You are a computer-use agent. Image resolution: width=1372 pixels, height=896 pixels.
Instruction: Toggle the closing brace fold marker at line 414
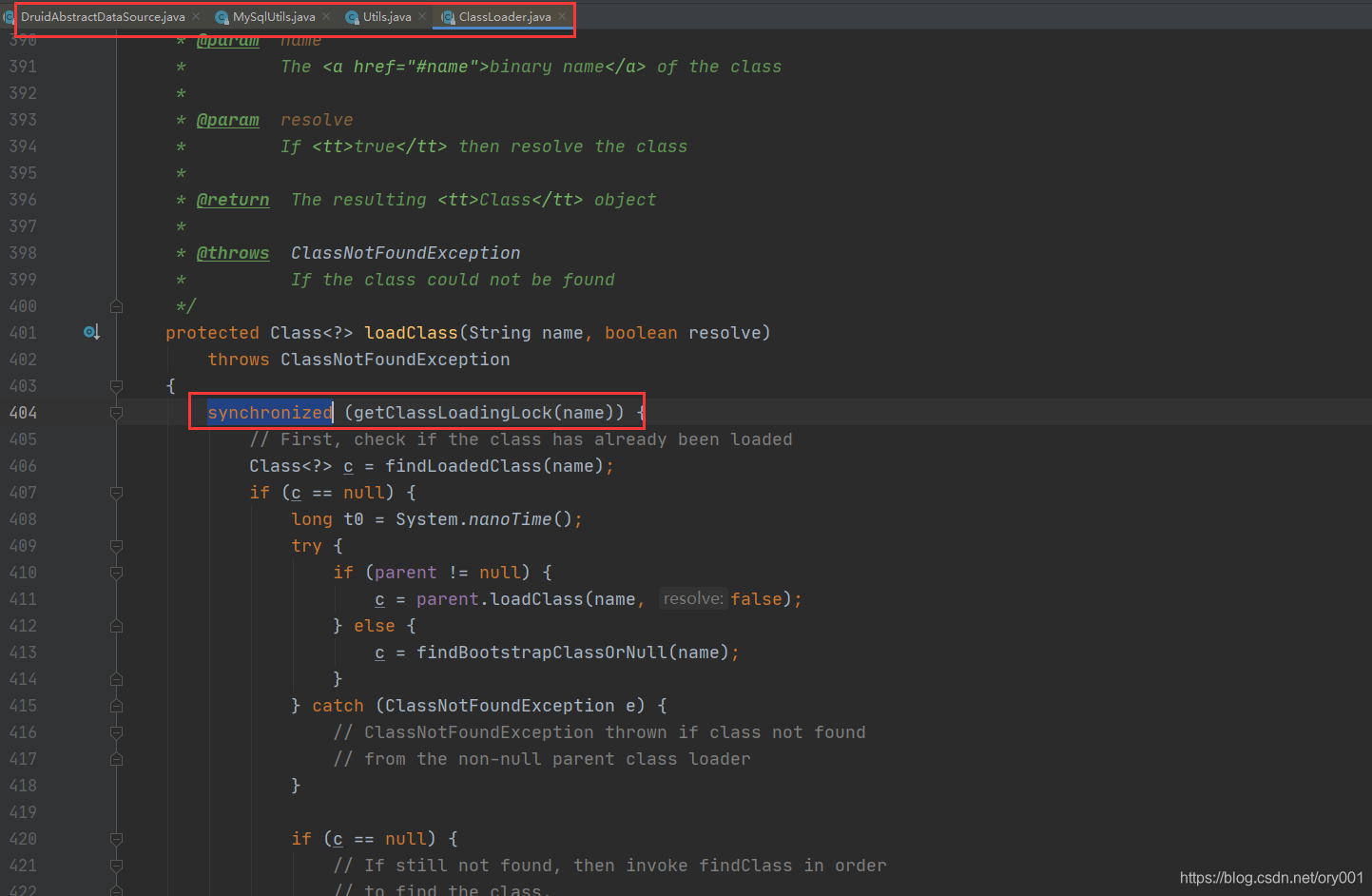pos(116,679)
